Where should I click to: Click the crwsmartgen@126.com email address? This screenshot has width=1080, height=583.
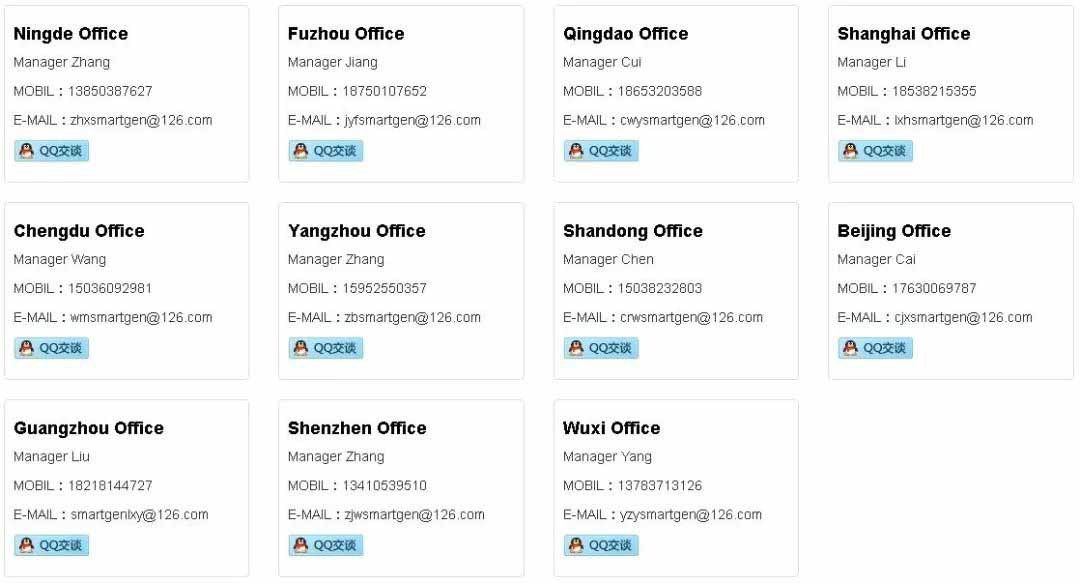[x=692, y=318]
